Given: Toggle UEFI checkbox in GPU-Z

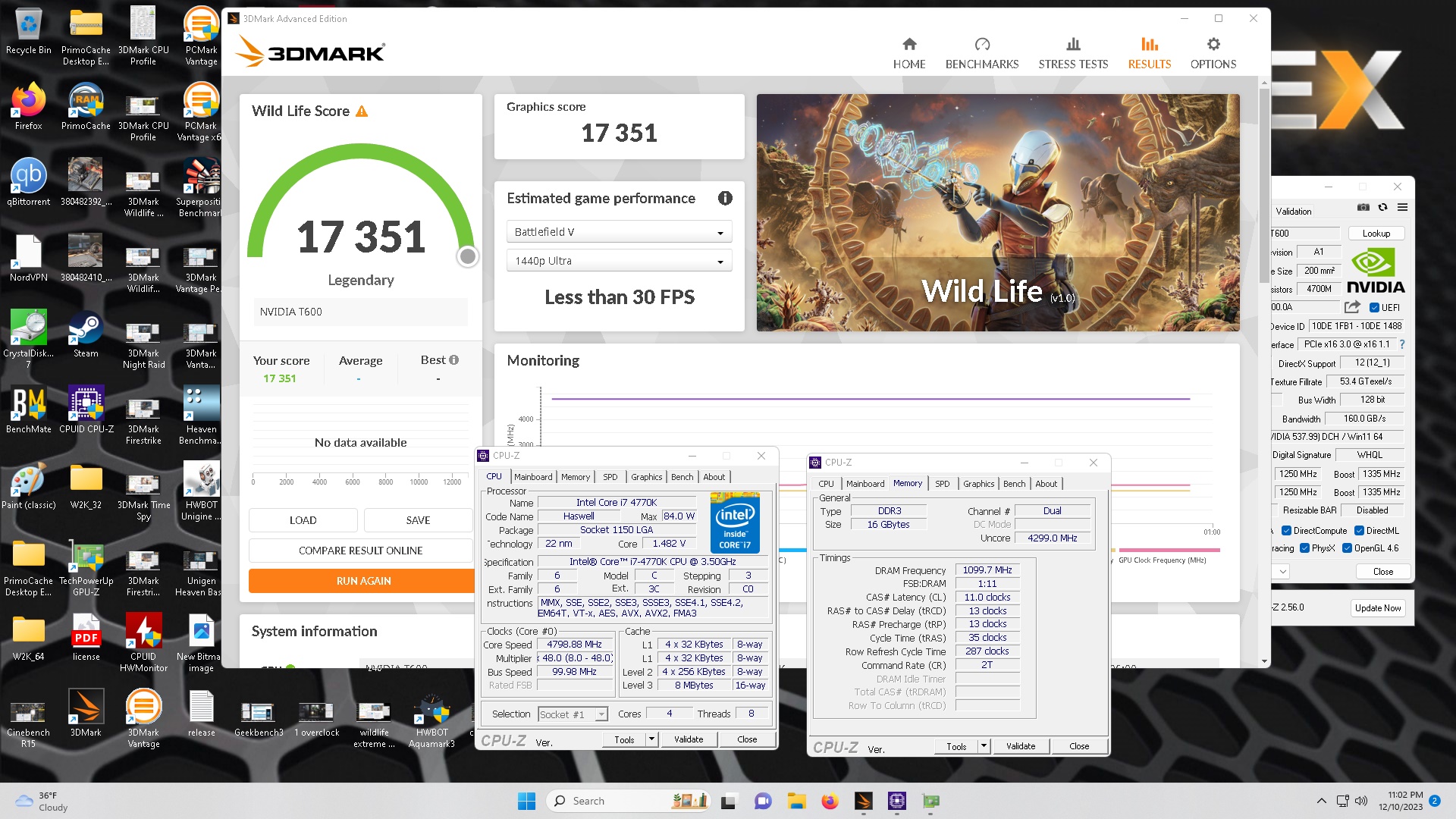Looking at the screenshot, I should tap(1374, 307).
